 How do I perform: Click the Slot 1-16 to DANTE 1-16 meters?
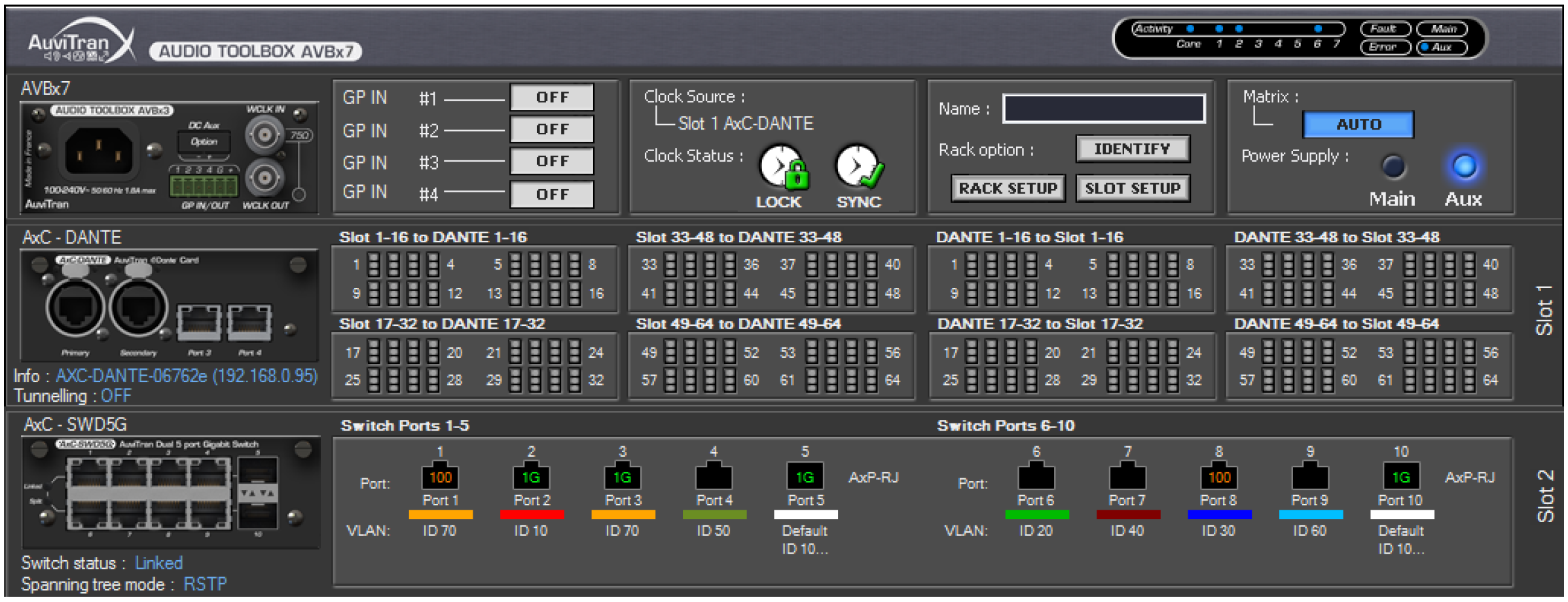[x=475, y=279]
